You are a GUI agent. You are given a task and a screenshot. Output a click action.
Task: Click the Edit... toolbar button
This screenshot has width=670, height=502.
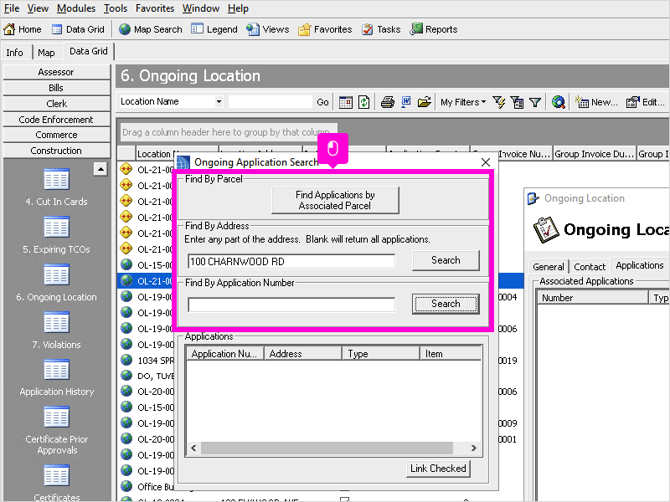645,102
